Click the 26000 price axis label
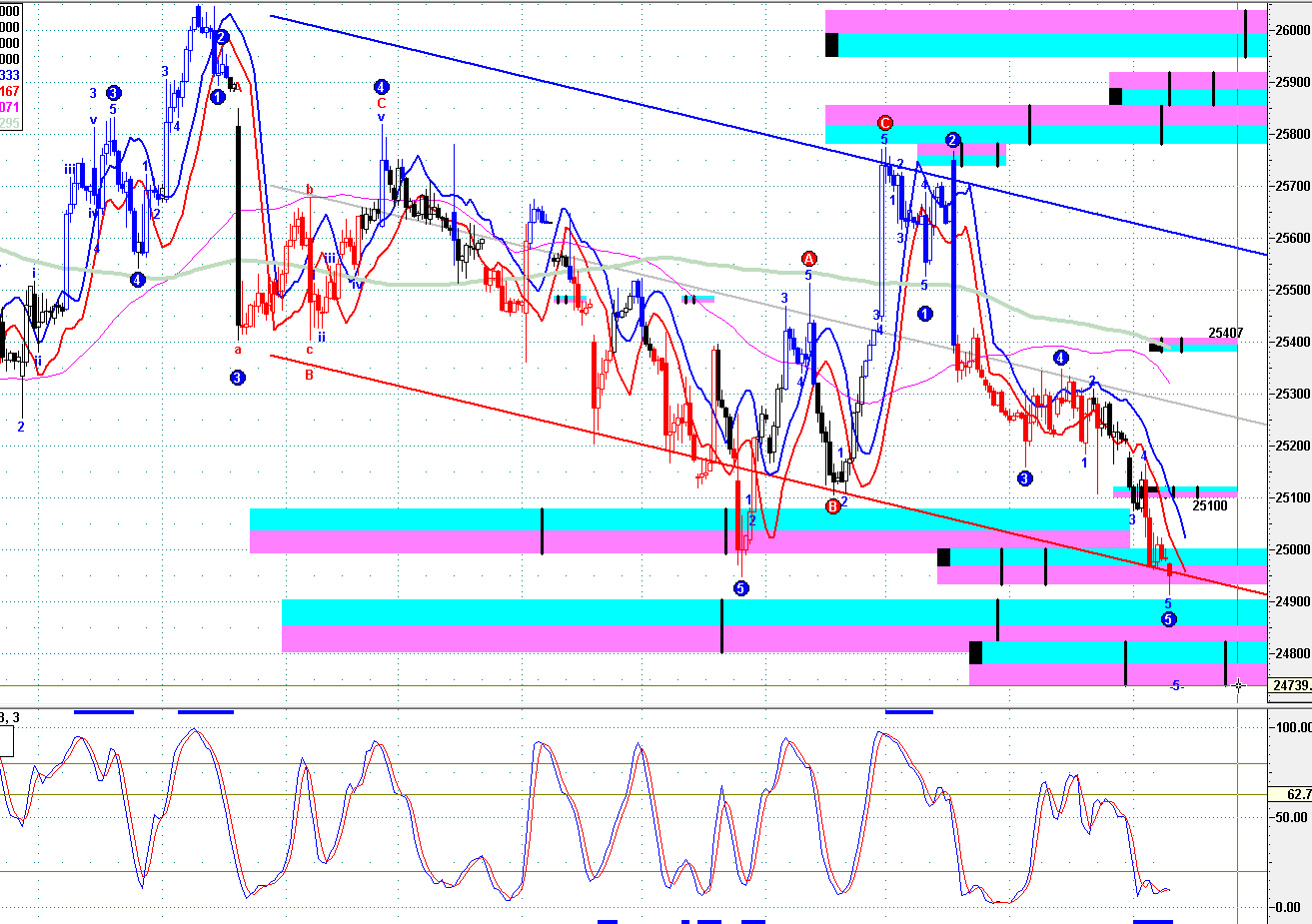Image resolution: width=1312 pixels, height=924 pixels. click(x=1291, y=30)
